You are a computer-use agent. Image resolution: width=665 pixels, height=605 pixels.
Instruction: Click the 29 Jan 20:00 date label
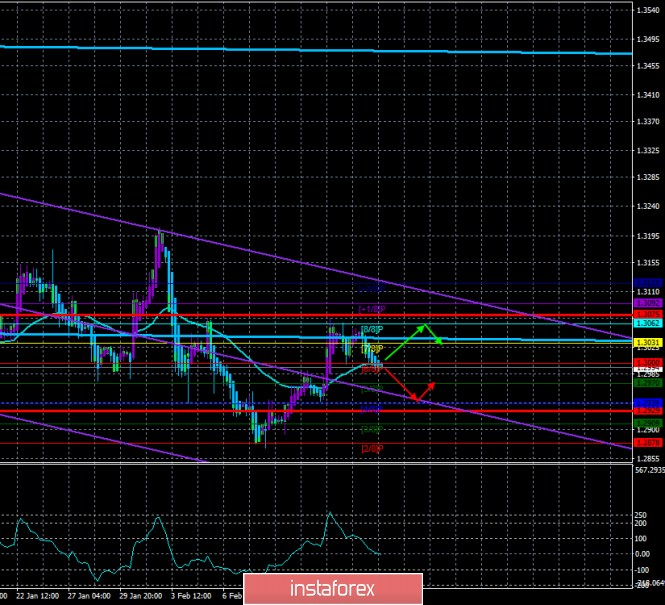[140, 596]
